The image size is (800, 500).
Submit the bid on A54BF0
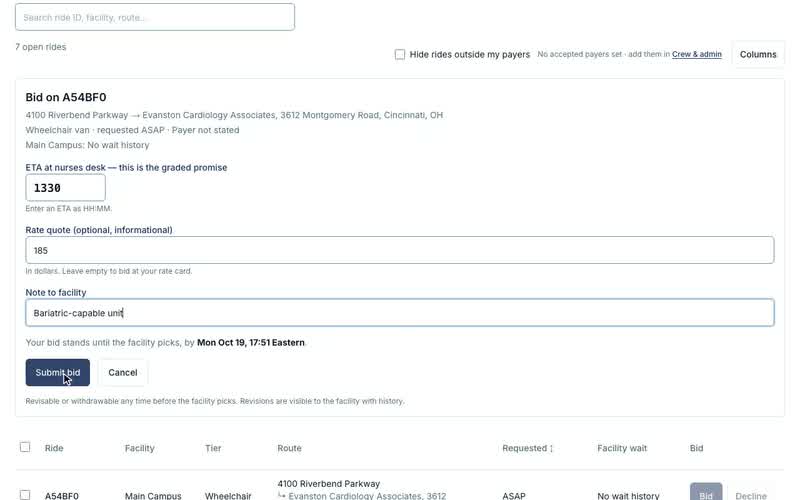click(x=58, y=372)
